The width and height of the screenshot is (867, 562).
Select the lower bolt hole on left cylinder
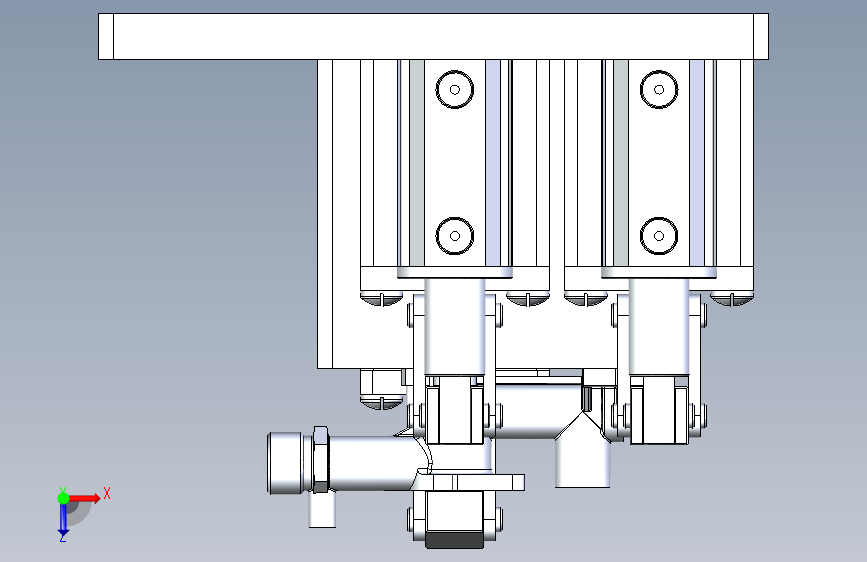pyautogui.click(x=455, y=236)
